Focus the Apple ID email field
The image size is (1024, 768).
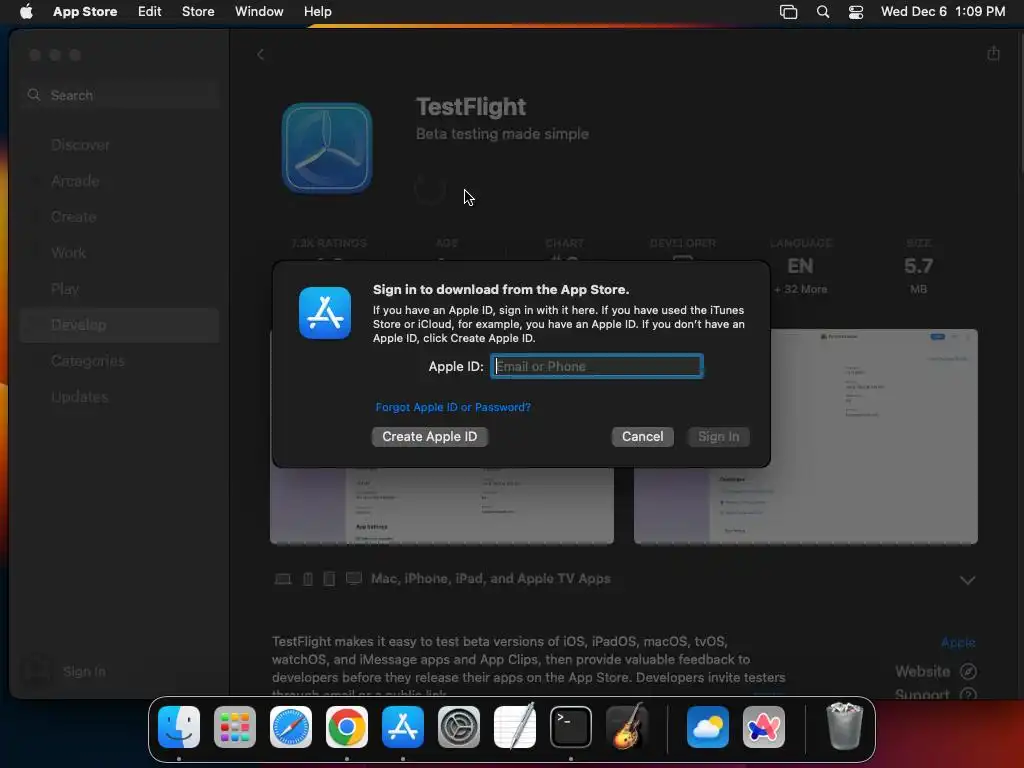(597, 366)
